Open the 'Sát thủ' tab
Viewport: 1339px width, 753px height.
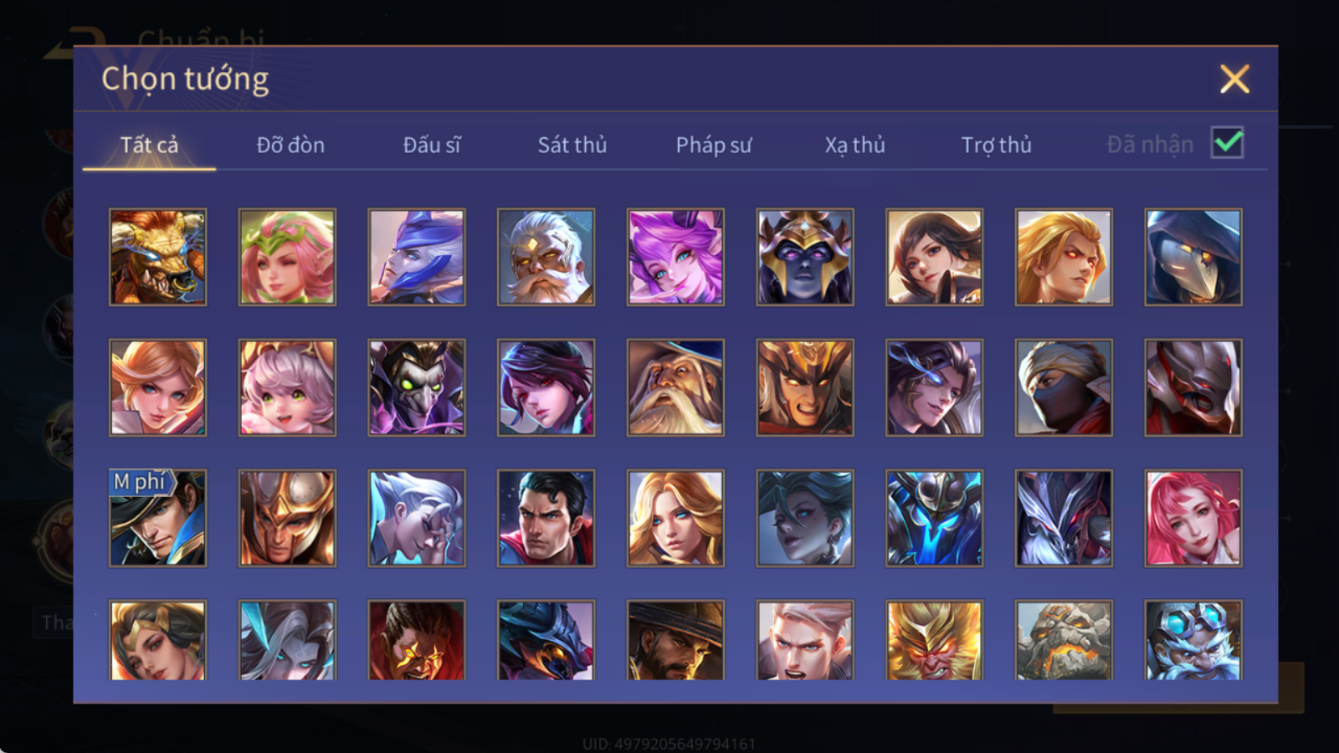click(572, 145)
